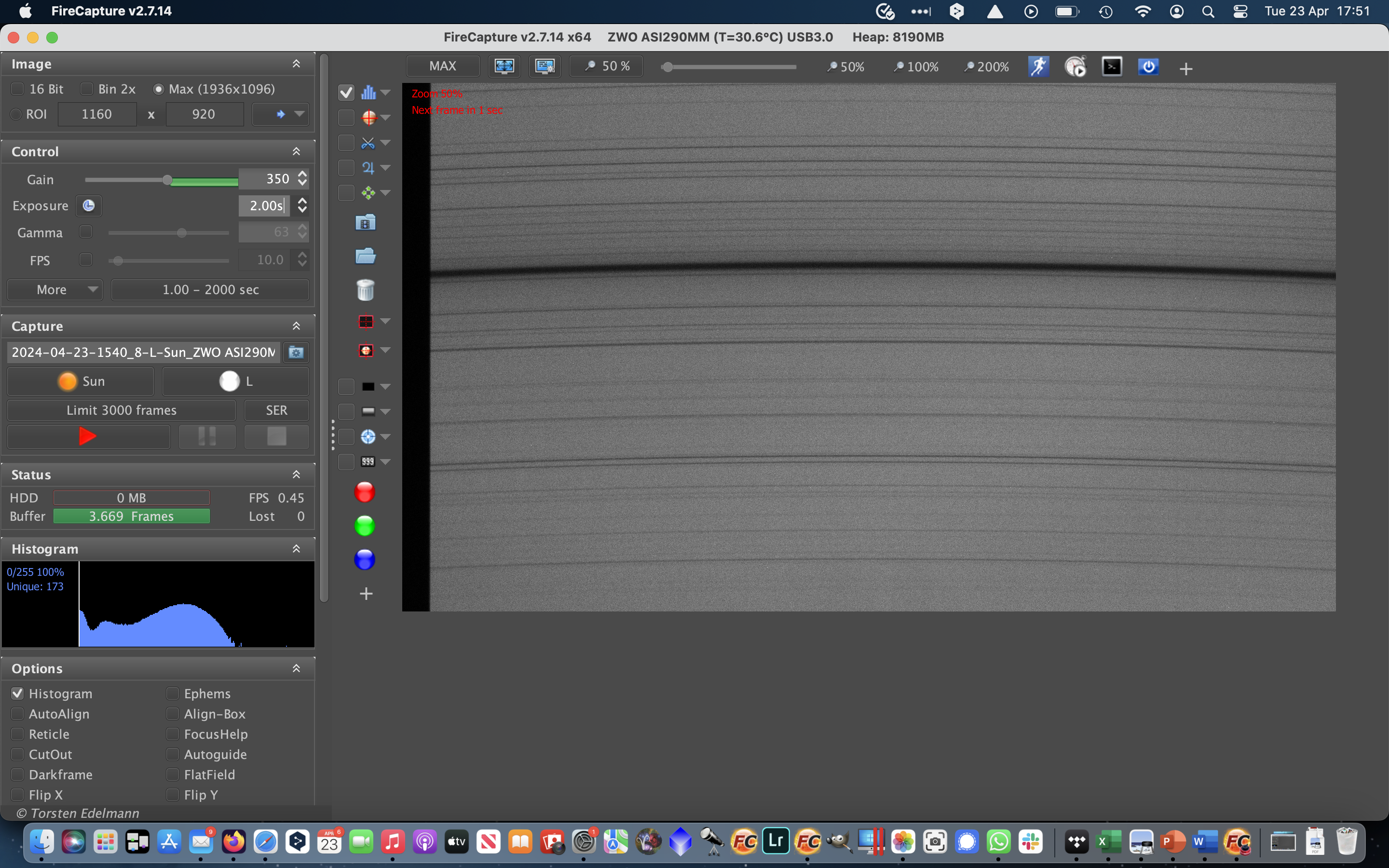Enable the Bin 2x checkbox
Viewport: 1389px width, 868px height.
87,89
